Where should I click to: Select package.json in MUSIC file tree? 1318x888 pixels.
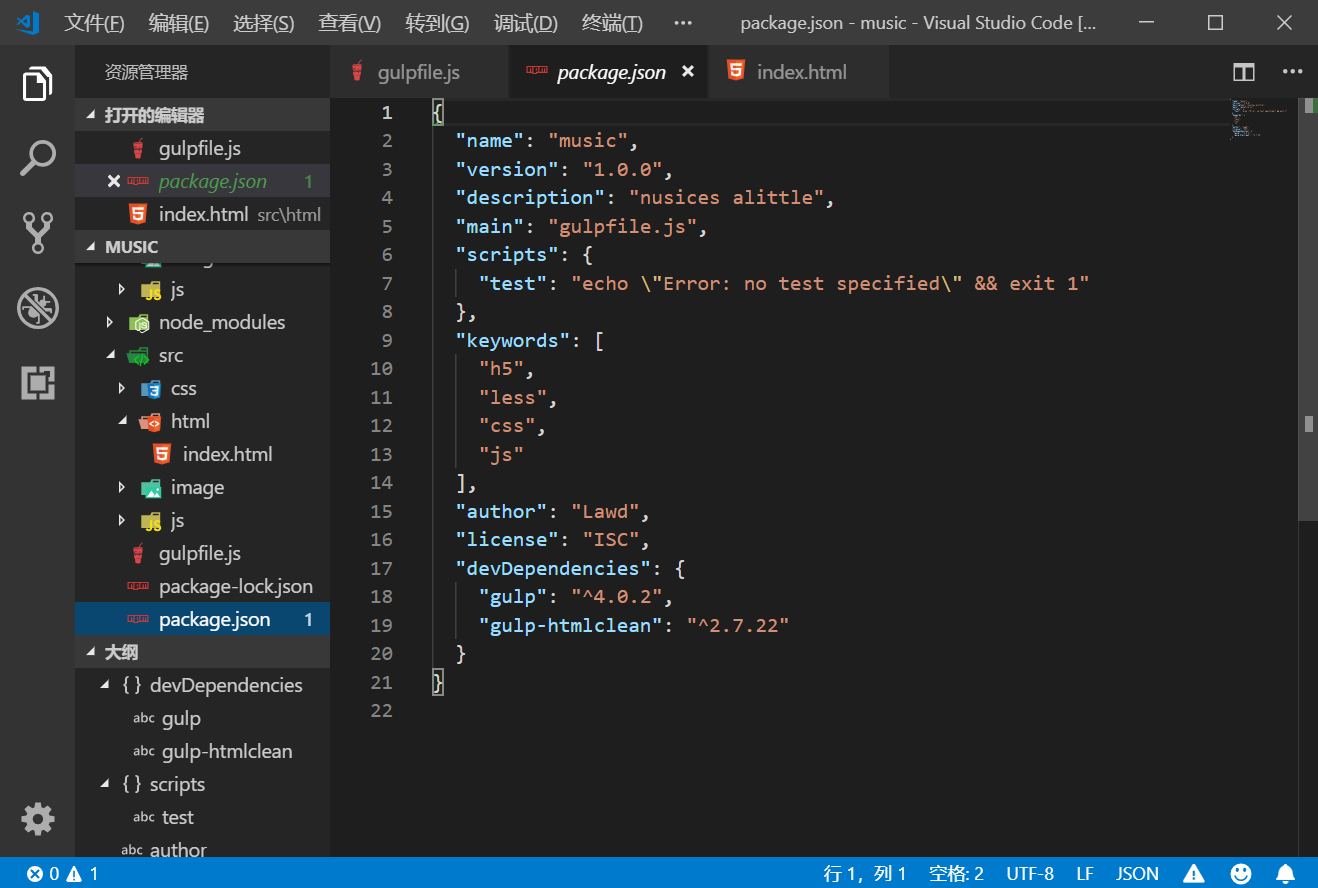click(203, 619)
